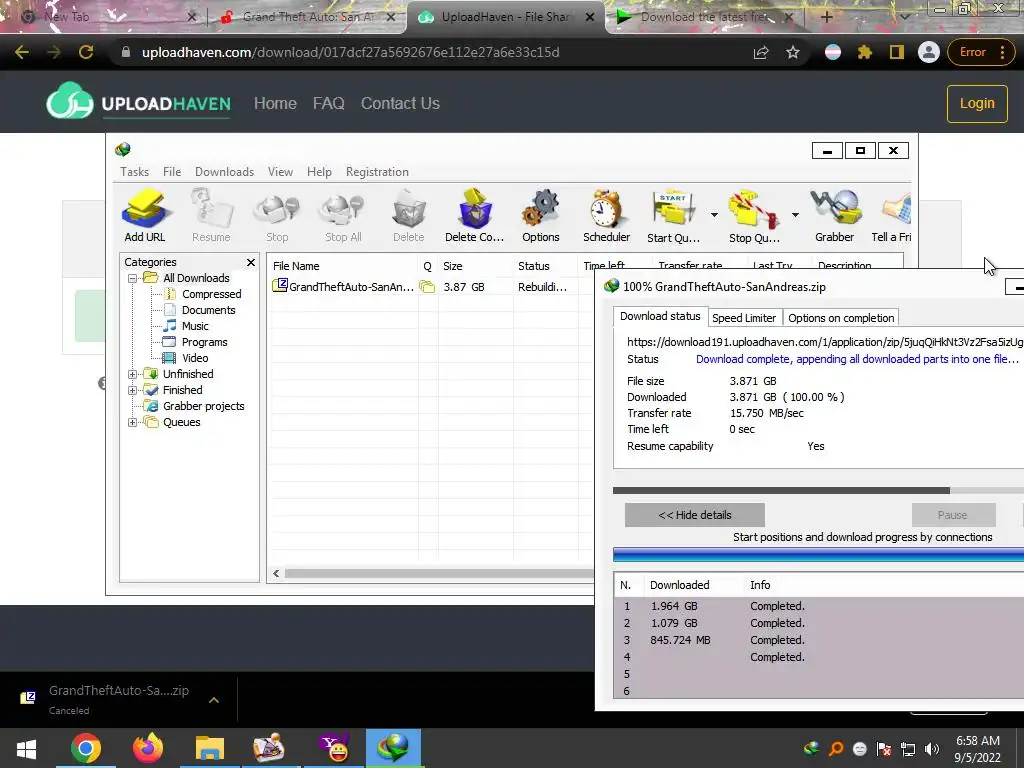Open the browser extensions puzzle icon
The width and height of the screenshot is (1024, 768).
click(x=865, y=52)
